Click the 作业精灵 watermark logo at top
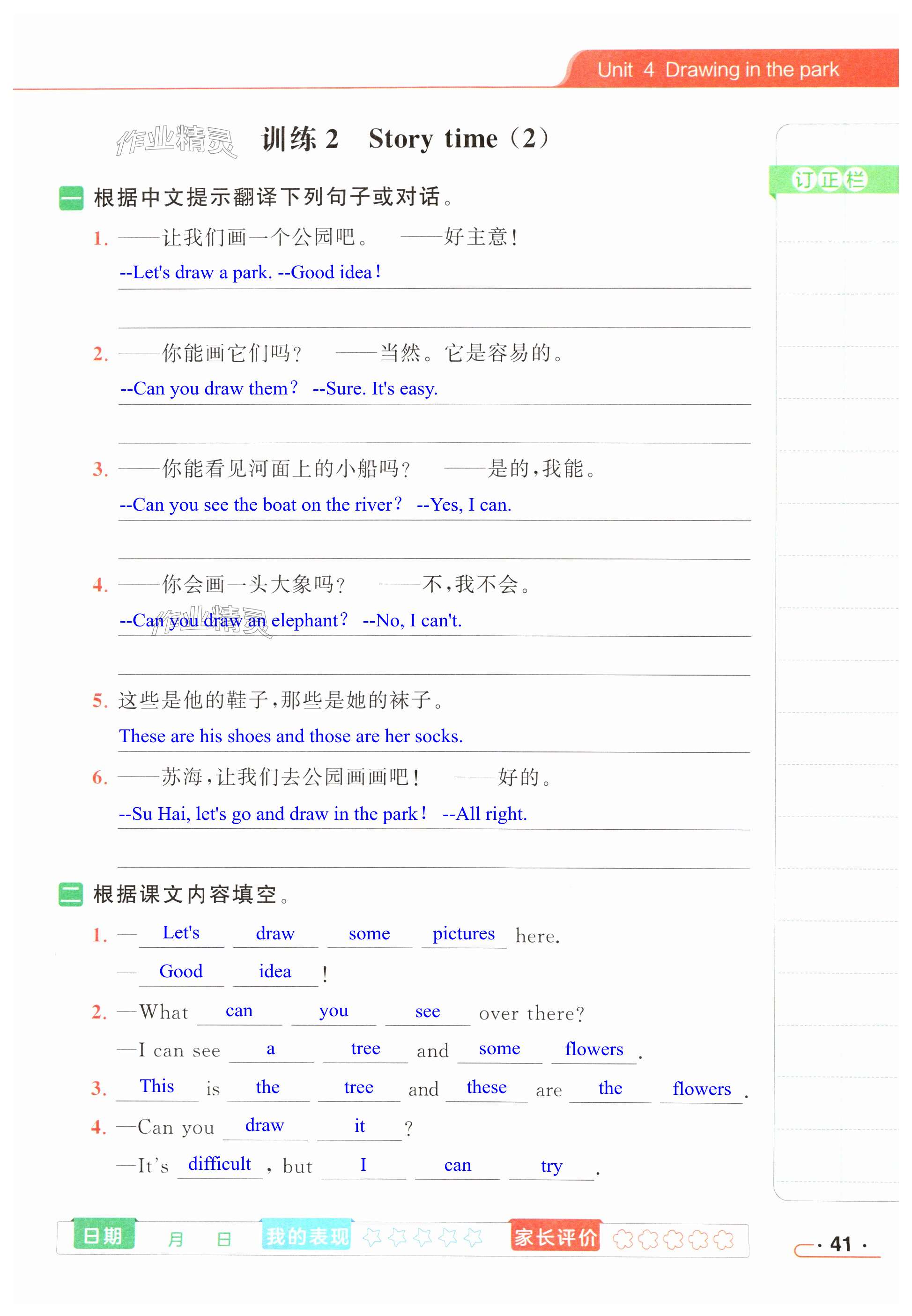912x1316 pixels. (x=176, y=140)
